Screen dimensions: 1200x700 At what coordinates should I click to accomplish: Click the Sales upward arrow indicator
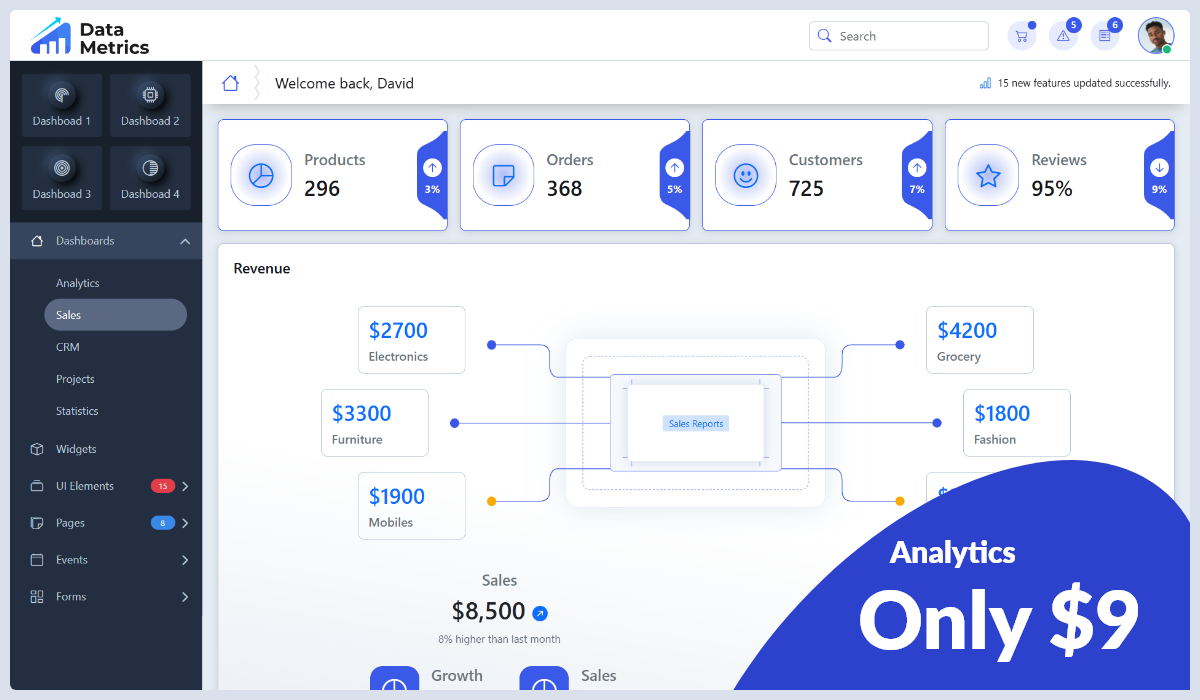(539, 611)
